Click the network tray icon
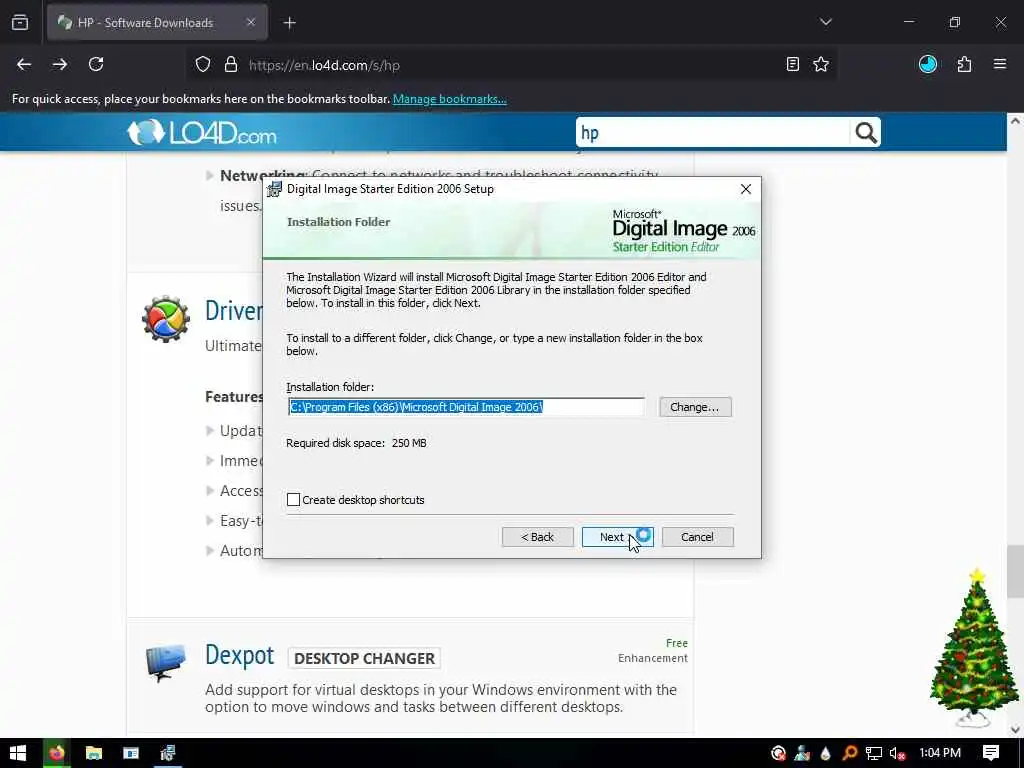 pos(874,754)
